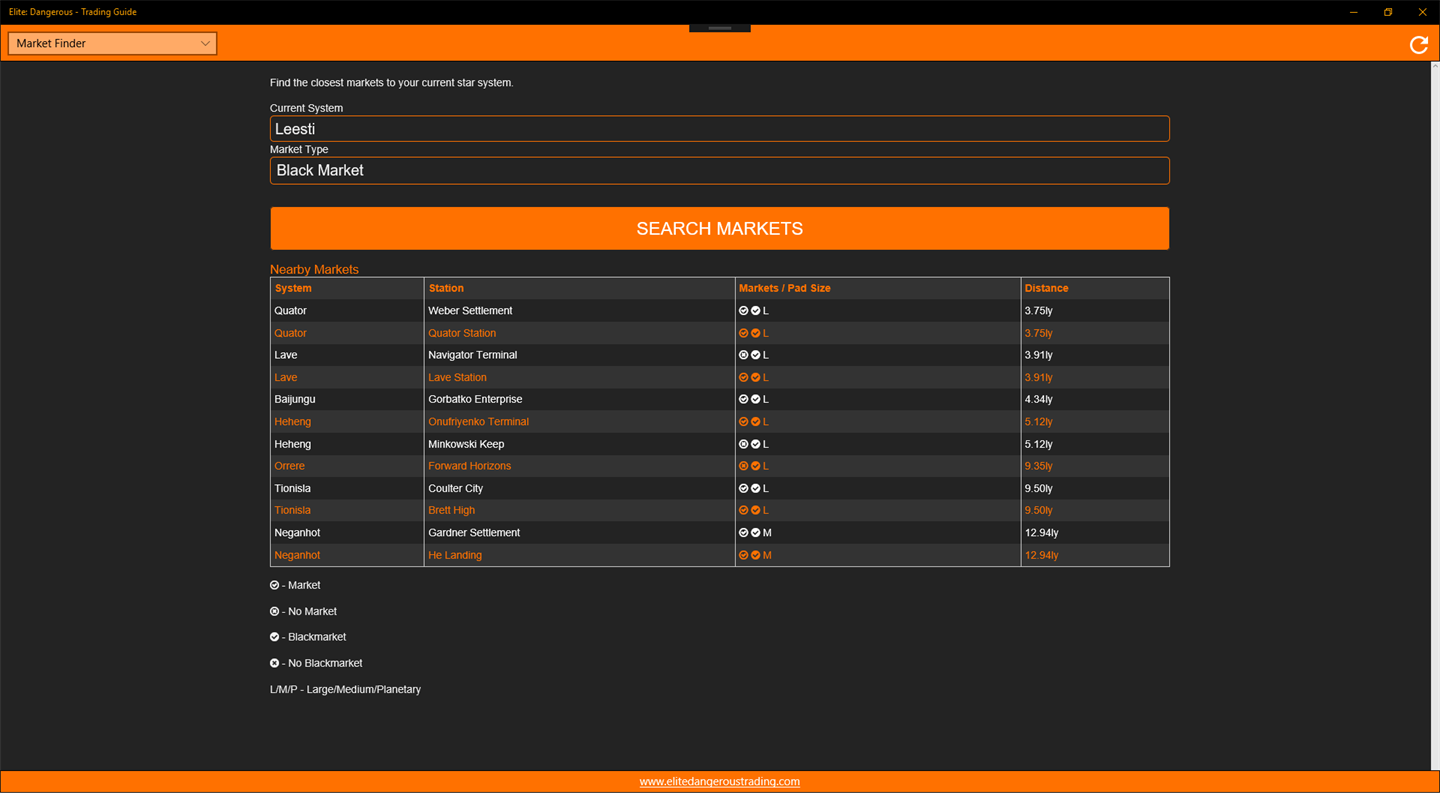Click the Current System input with Leesti
This screenshot has height=793, width=1440.
point(719,129)
